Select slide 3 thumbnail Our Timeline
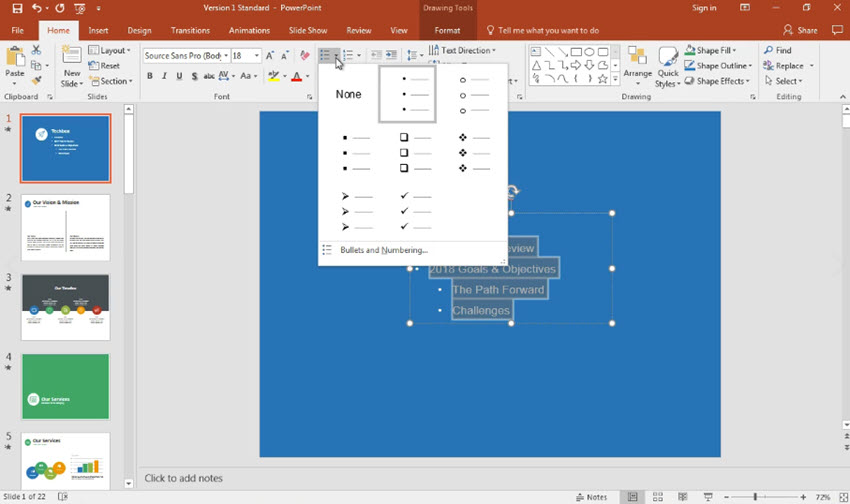850x504 pixels. [x=66, y=307]
